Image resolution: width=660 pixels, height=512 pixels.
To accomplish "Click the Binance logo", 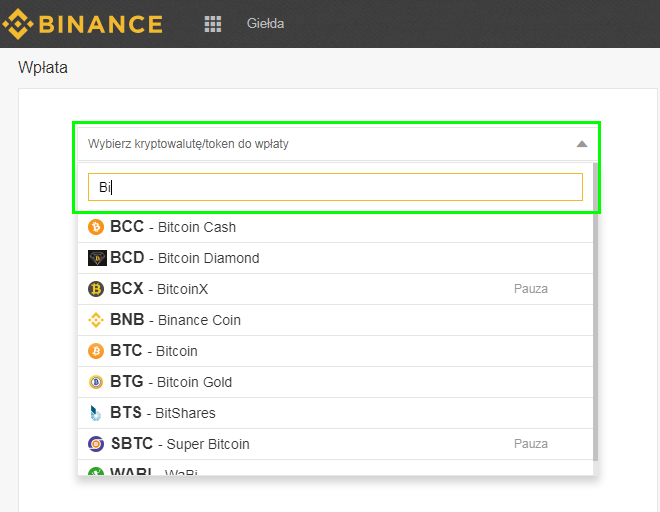I will pos(82,24).
